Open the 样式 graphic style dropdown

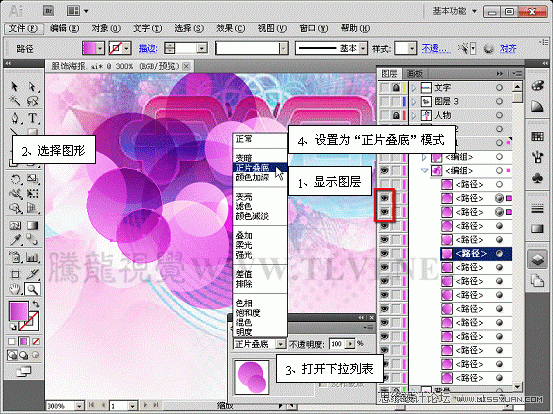412,48
